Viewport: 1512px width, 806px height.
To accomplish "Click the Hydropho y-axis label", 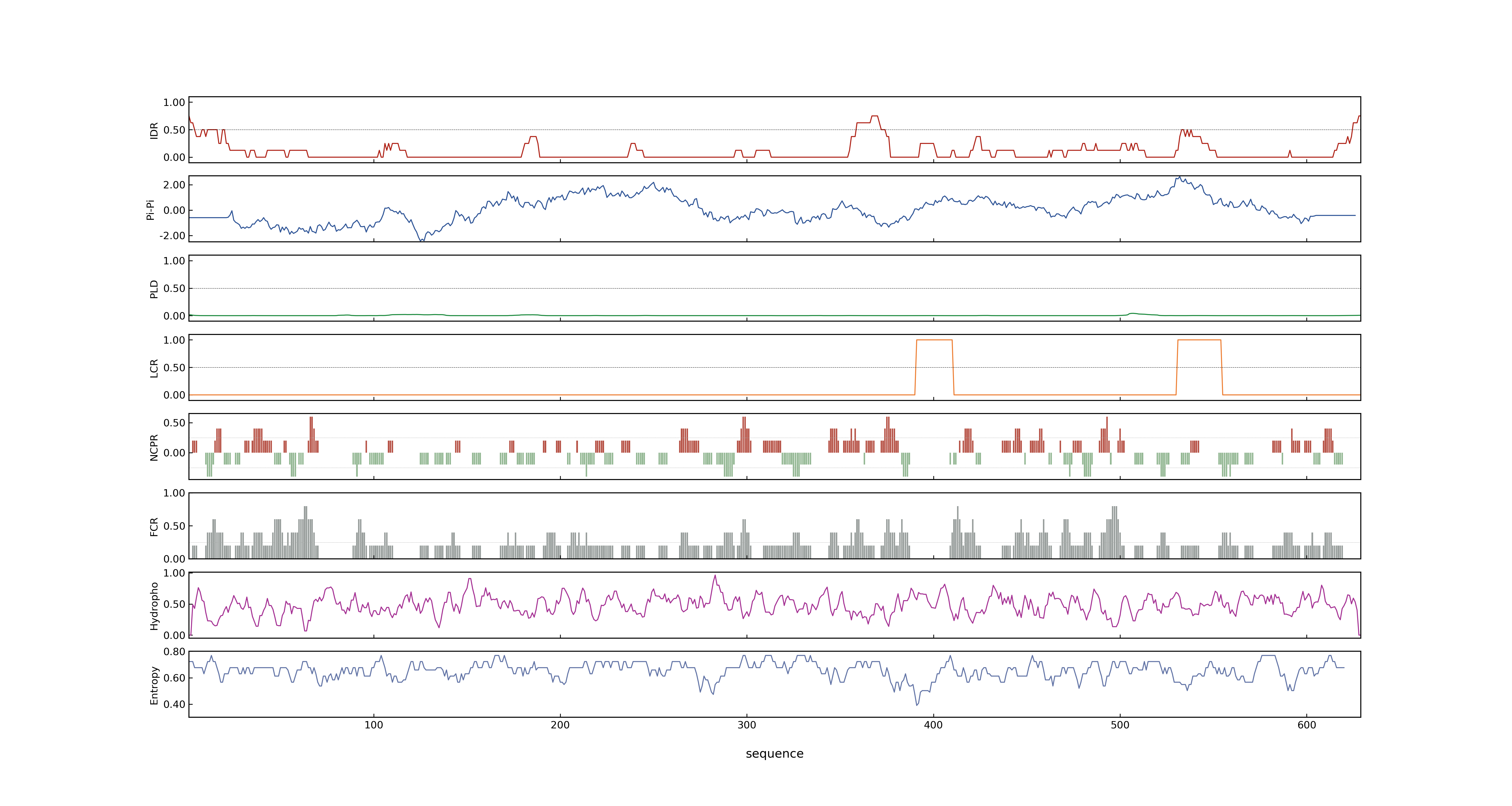I will pyautogui.click(x=154, y=606).
